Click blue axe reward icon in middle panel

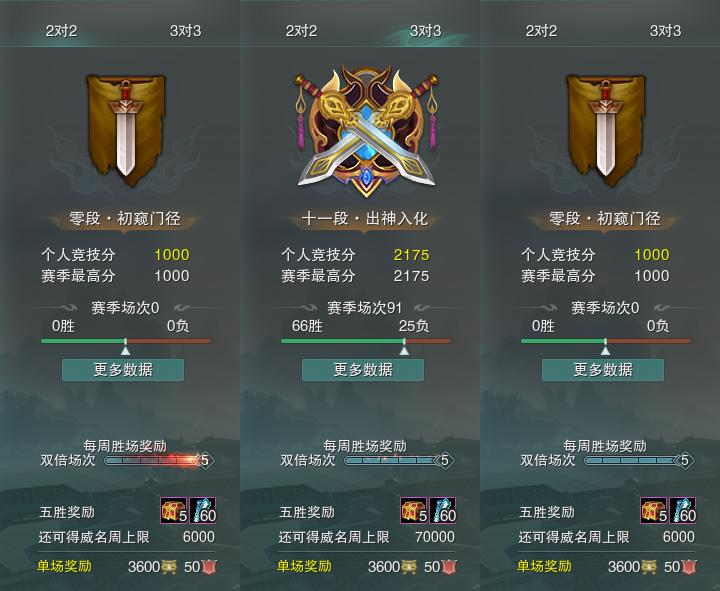[x=443, y=510]
